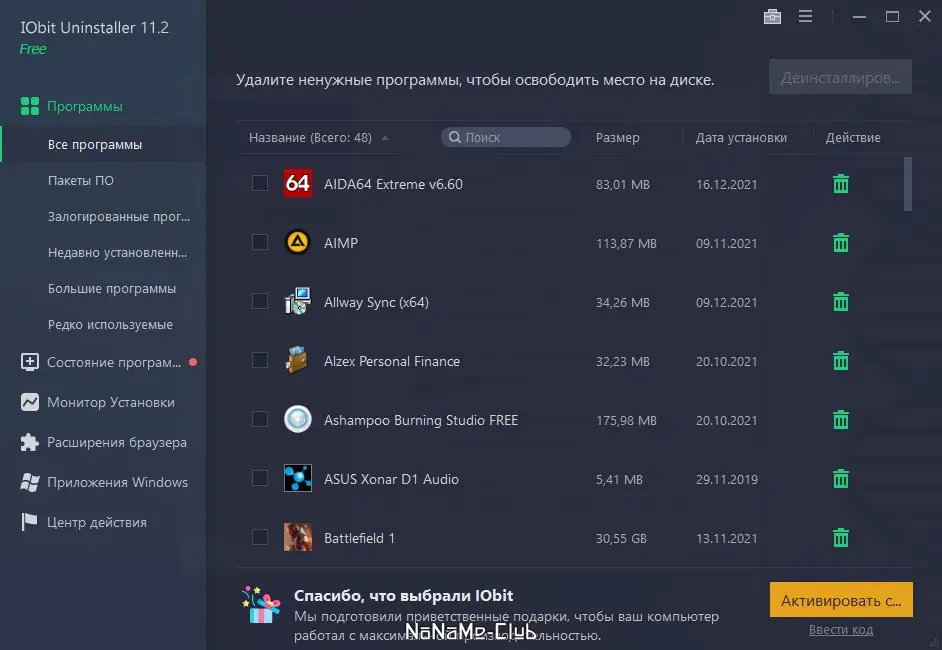This screenshot has height=650, width=942.
Task: Sort by Название column sort arrow
Action: click(384, 138)
